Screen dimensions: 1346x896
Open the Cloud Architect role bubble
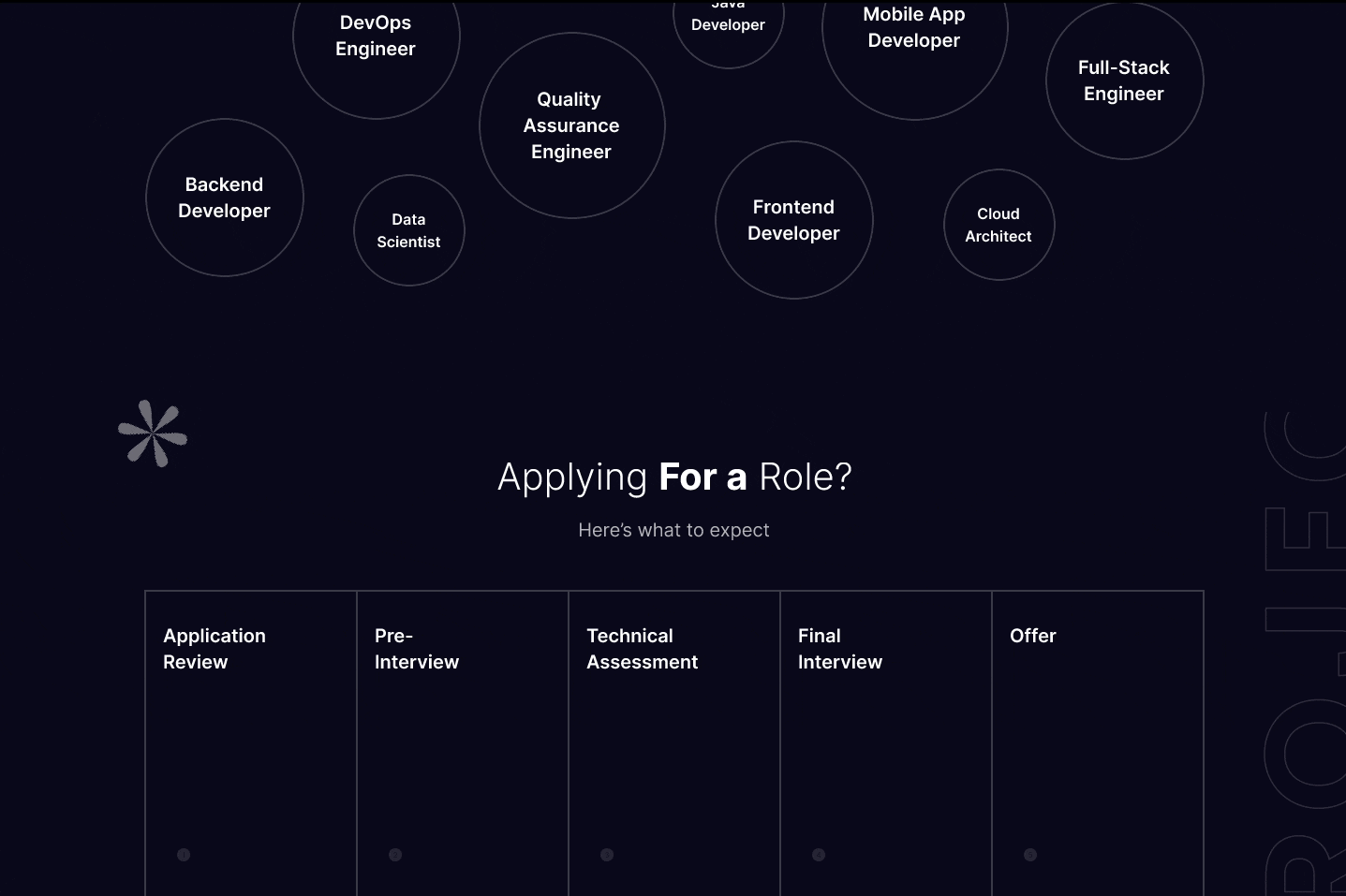pos(999,225)
